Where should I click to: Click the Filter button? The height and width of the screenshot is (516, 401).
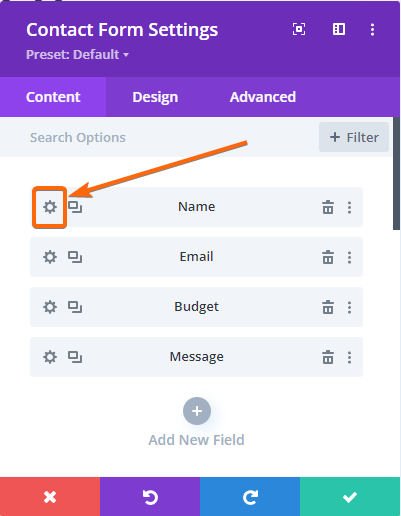354,137
